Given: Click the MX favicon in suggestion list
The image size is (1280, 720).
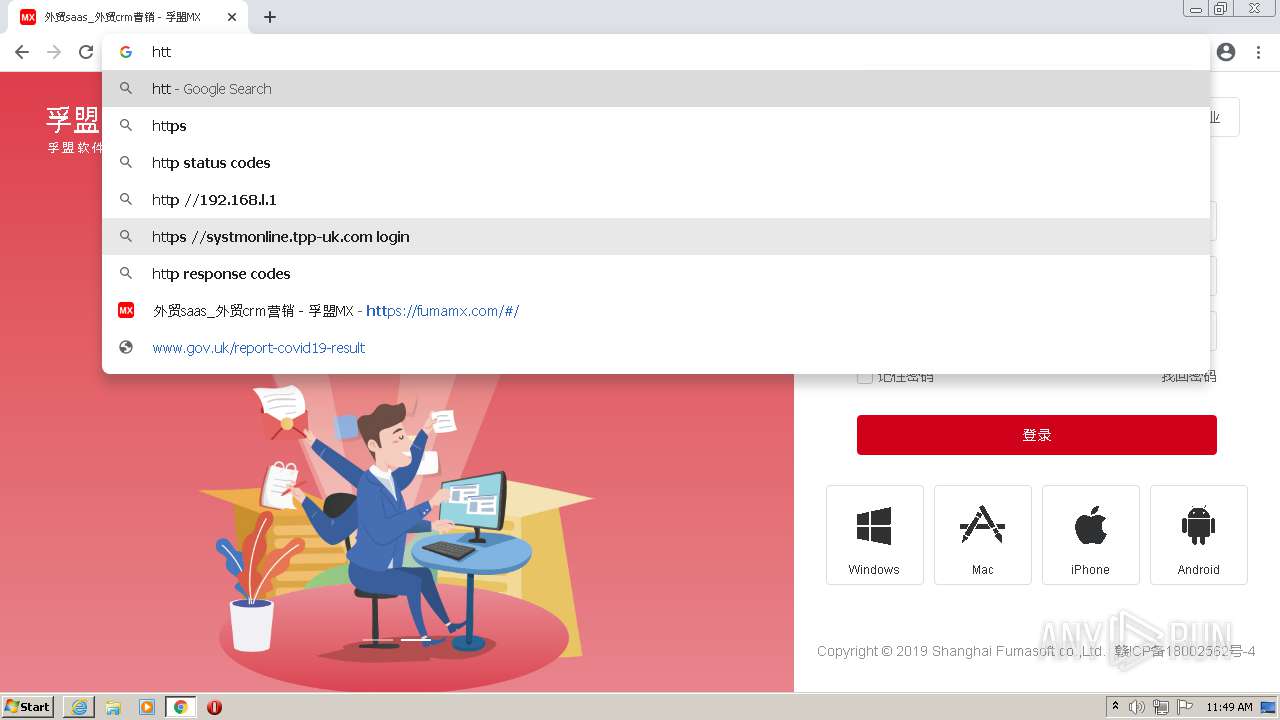Looking at the screenshot, I should [126, 311].
